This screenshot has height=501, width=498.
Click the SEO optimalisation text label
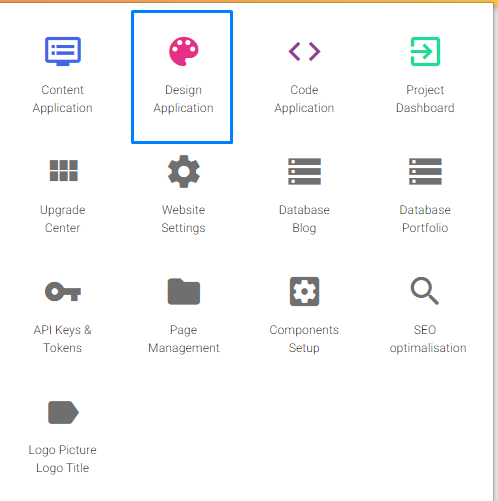pos(428,339)
